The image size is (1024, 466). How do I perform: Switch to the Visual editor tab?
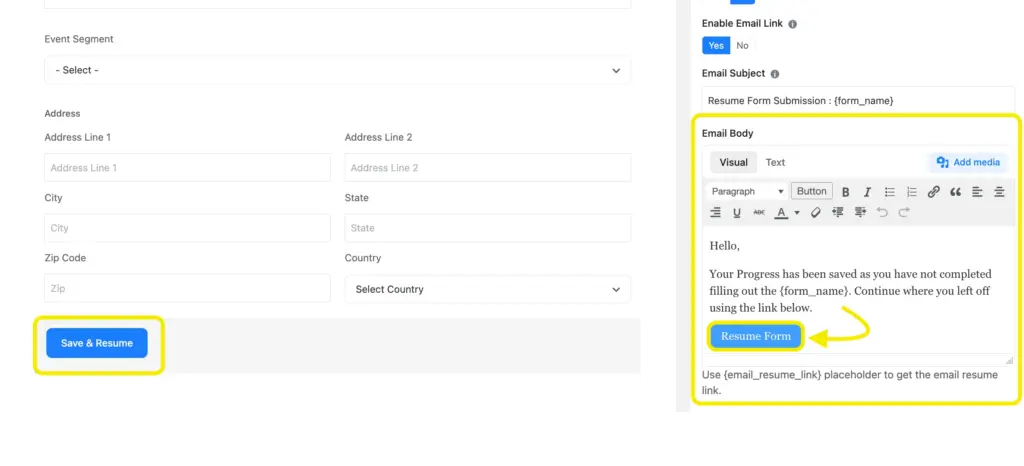tap(733, 163)
